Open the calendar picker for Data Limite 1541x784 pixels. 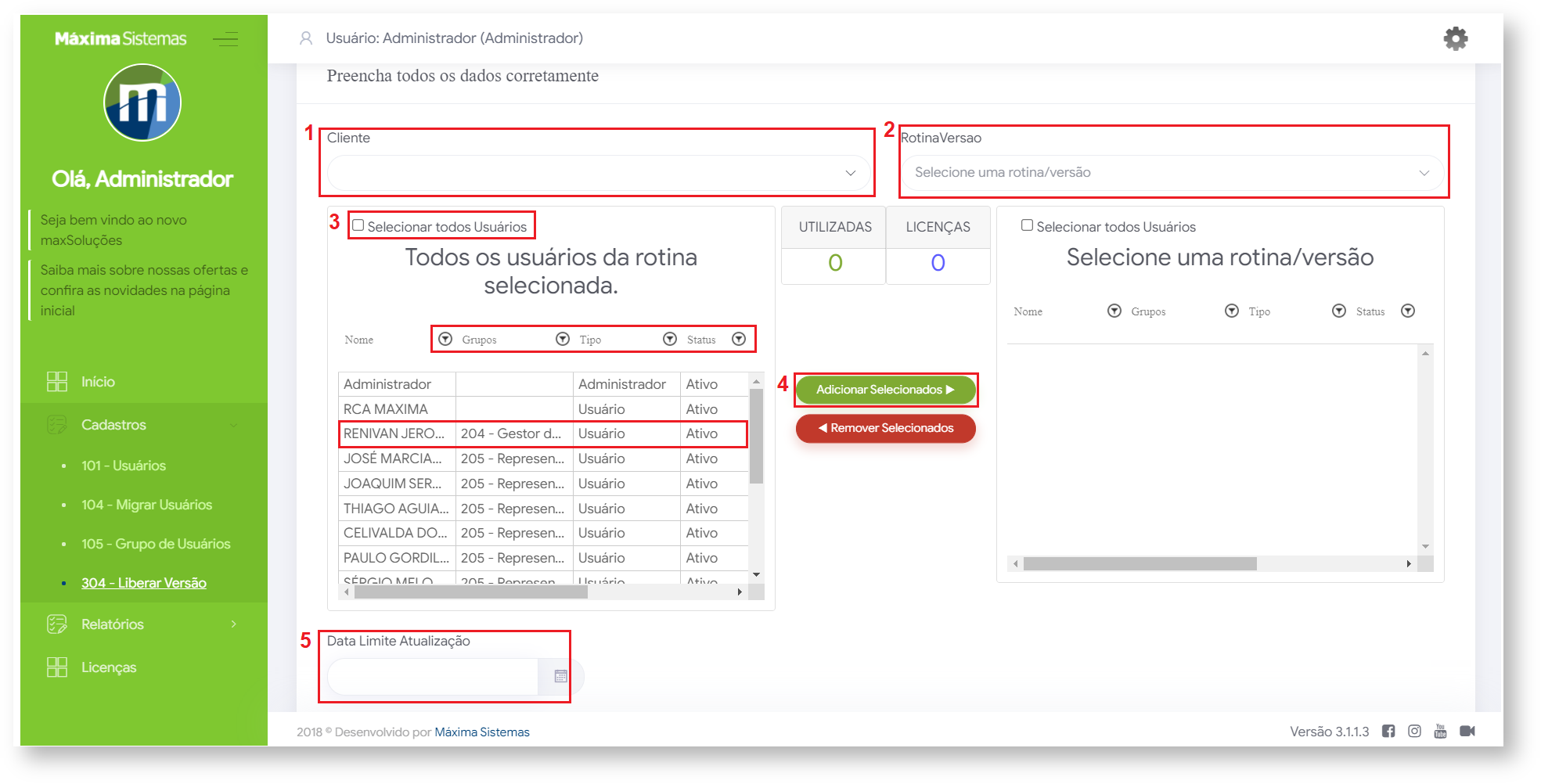[x=560, y=676]
